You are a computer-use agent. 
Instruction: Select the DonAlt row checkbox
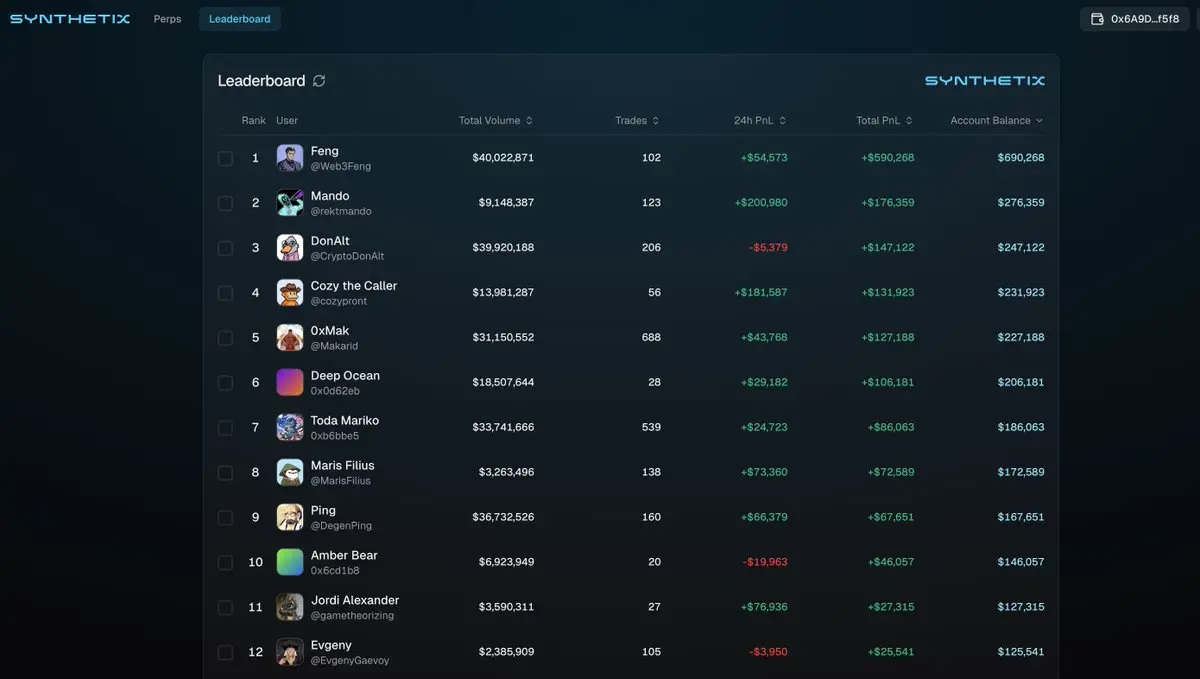point(226,248)
